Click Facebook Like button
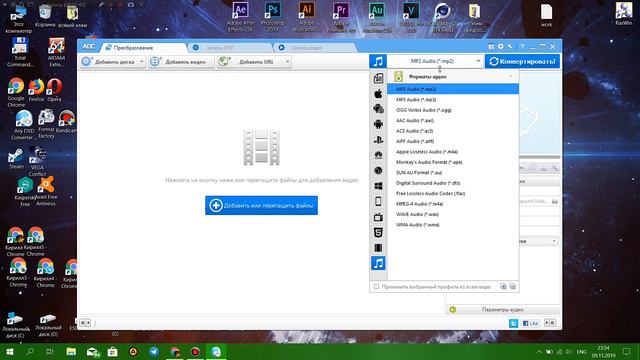The height and width of the screenshot is (360, 640). [x=531, y=323]
